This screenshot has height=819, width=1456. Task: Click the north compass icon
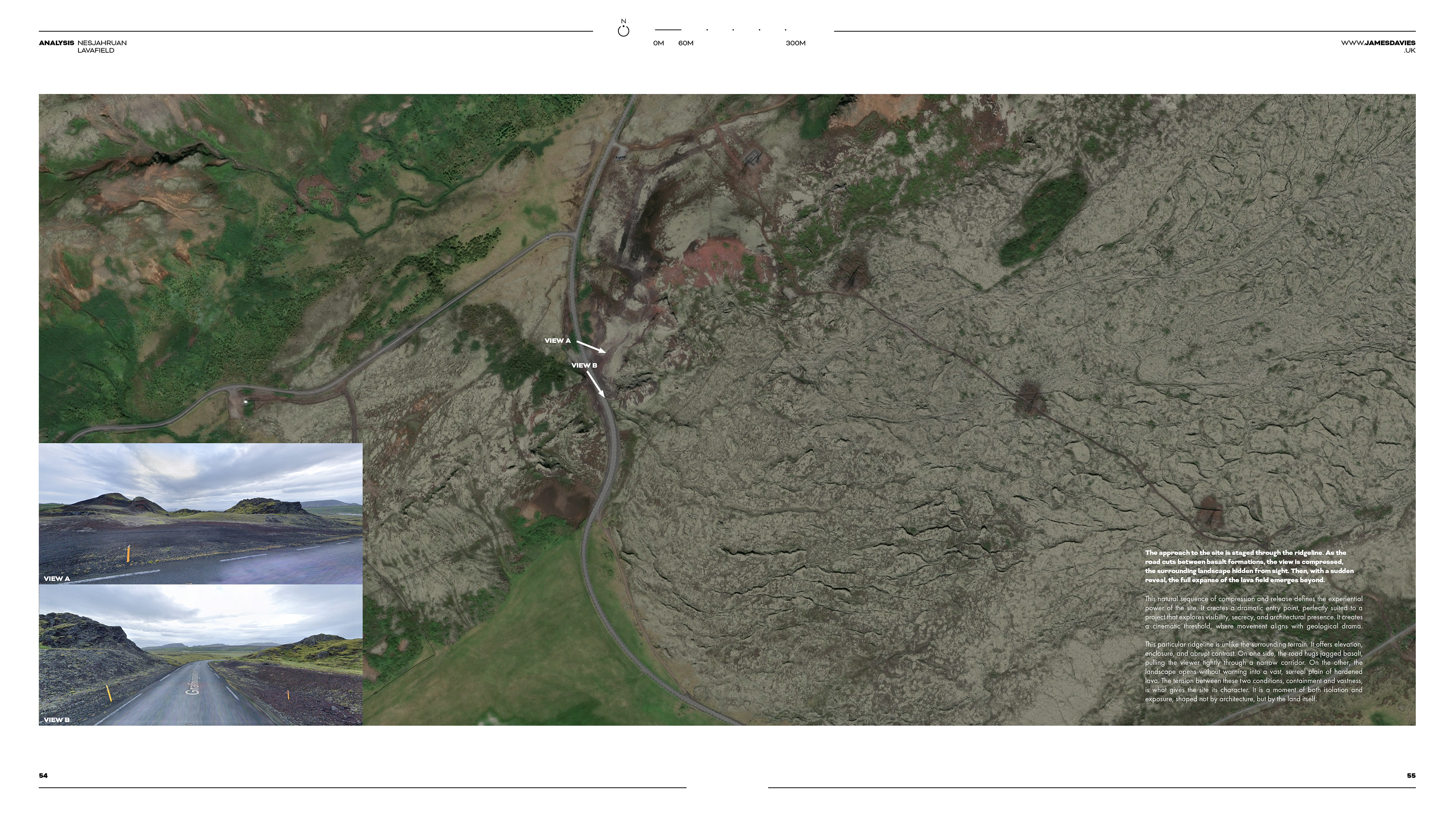(x=623, y=31)
